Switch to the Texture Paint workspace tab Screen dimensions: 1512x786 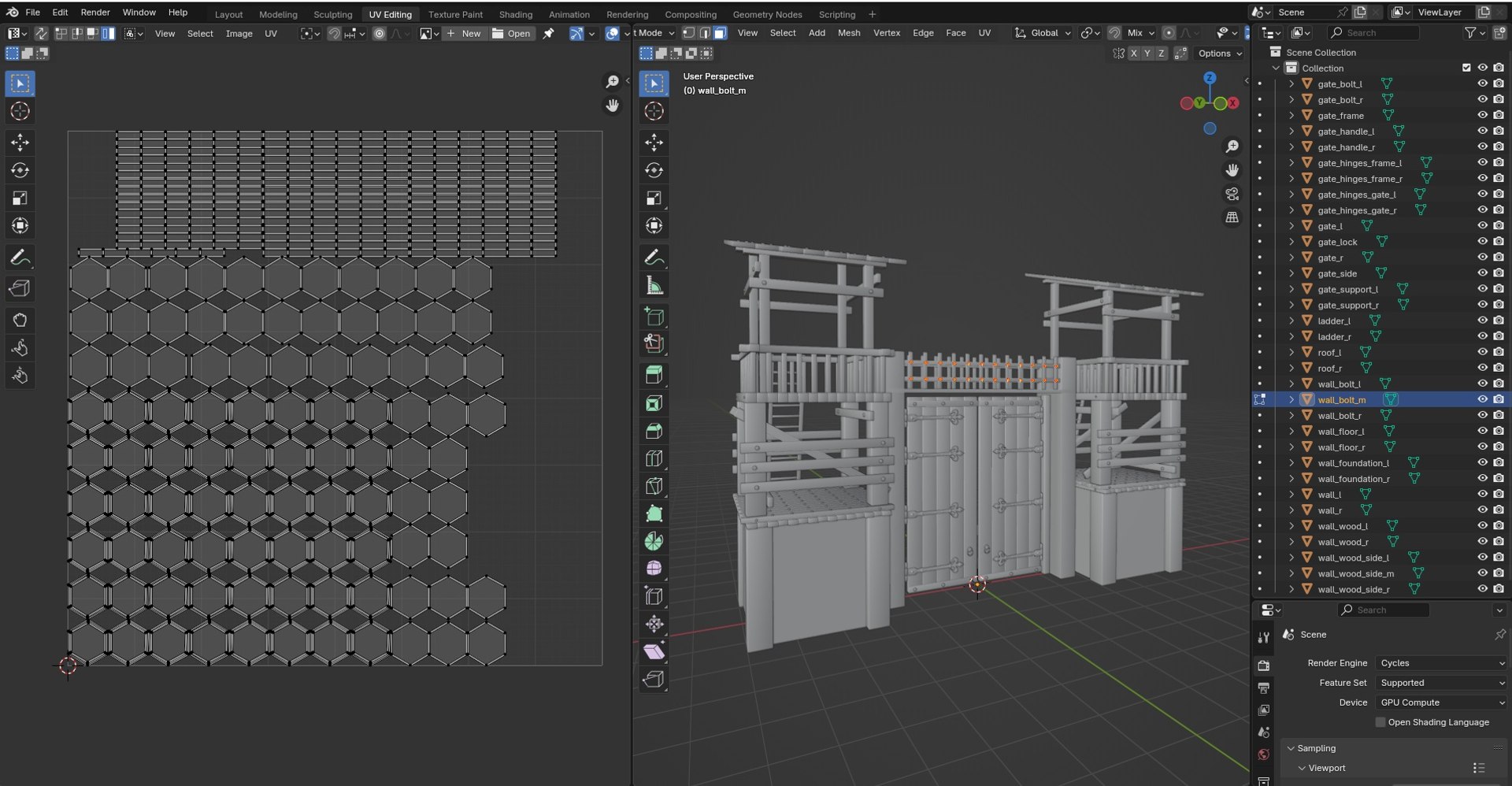(455, 14)
